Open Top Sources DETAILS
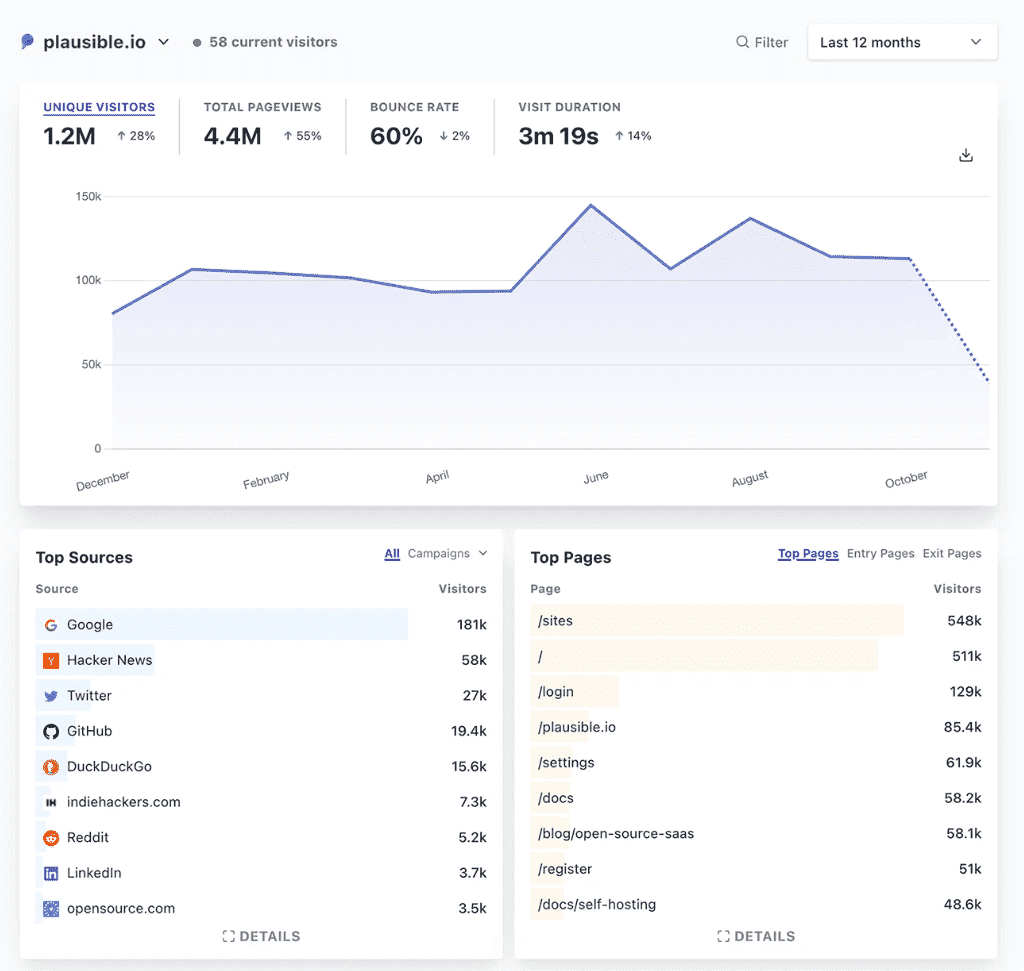The width and height of the screenshot is (1024, 971). (x=261, y=936)
